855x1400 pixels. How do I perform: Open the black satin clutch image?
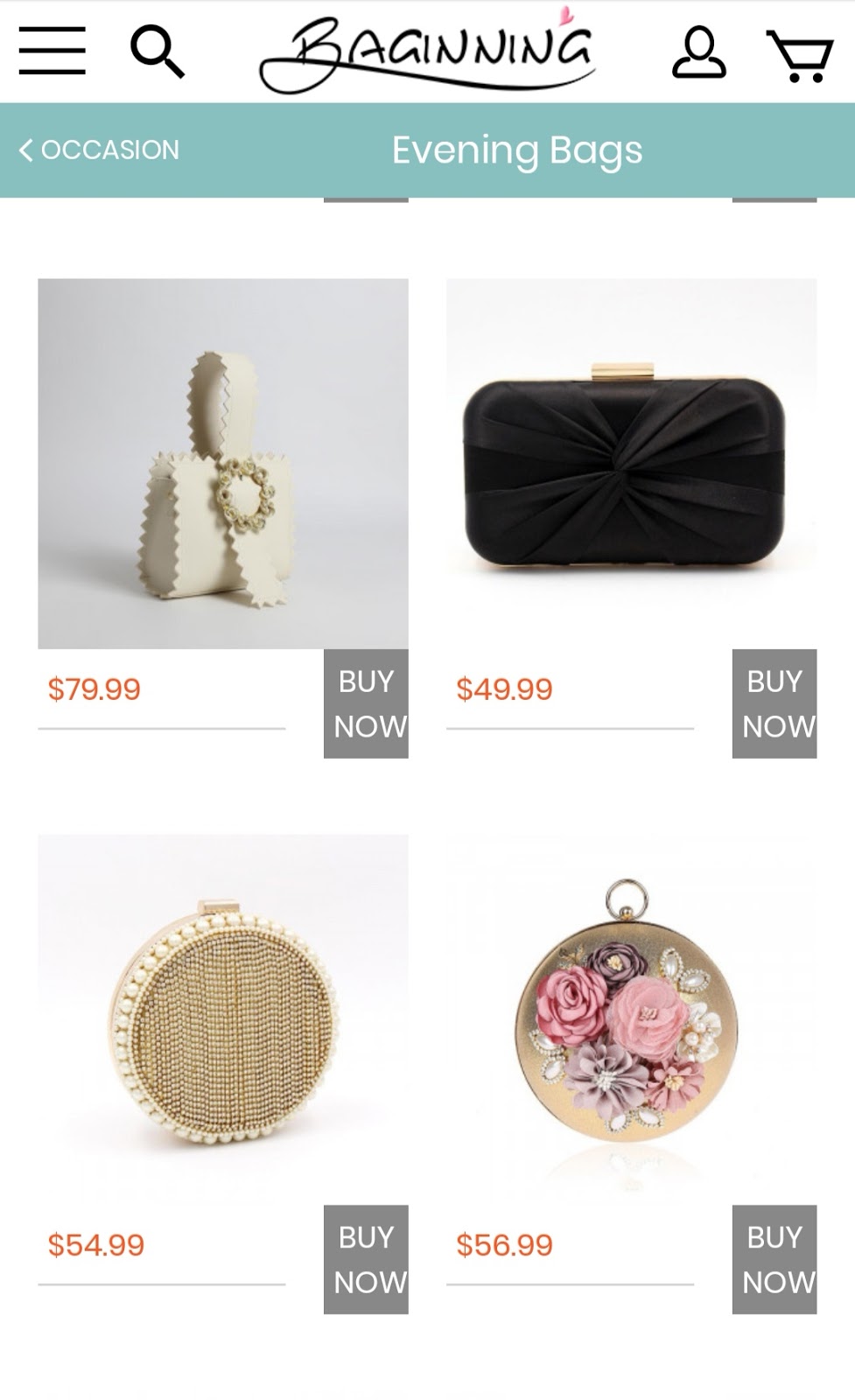(x=632, y=464)
